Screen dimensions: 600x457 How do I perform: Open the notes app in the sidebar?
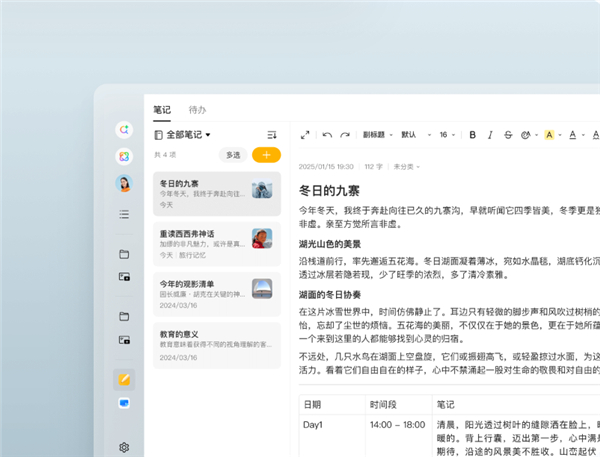(x=124, y=379)
